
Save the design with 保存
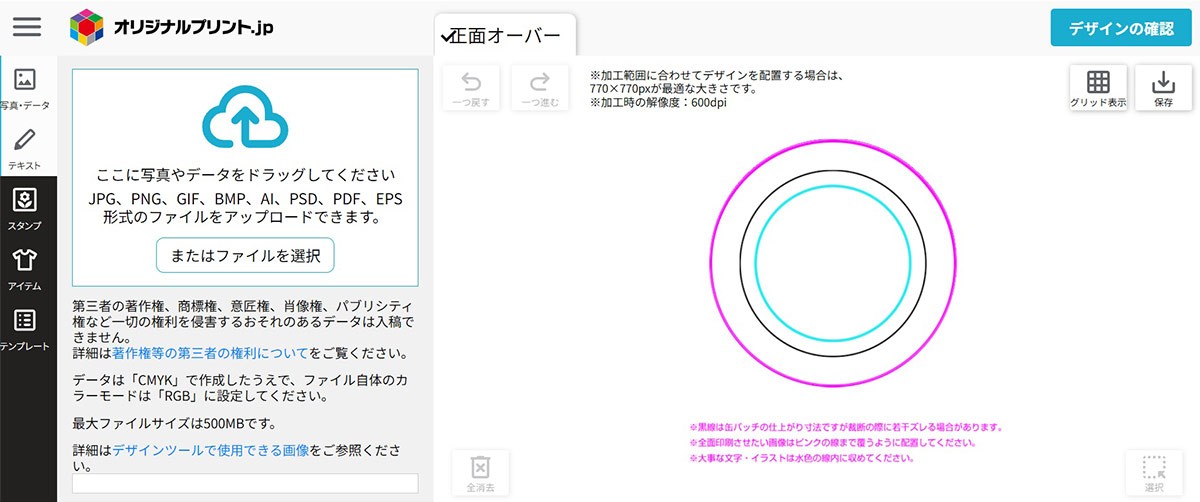[1164, 88]
